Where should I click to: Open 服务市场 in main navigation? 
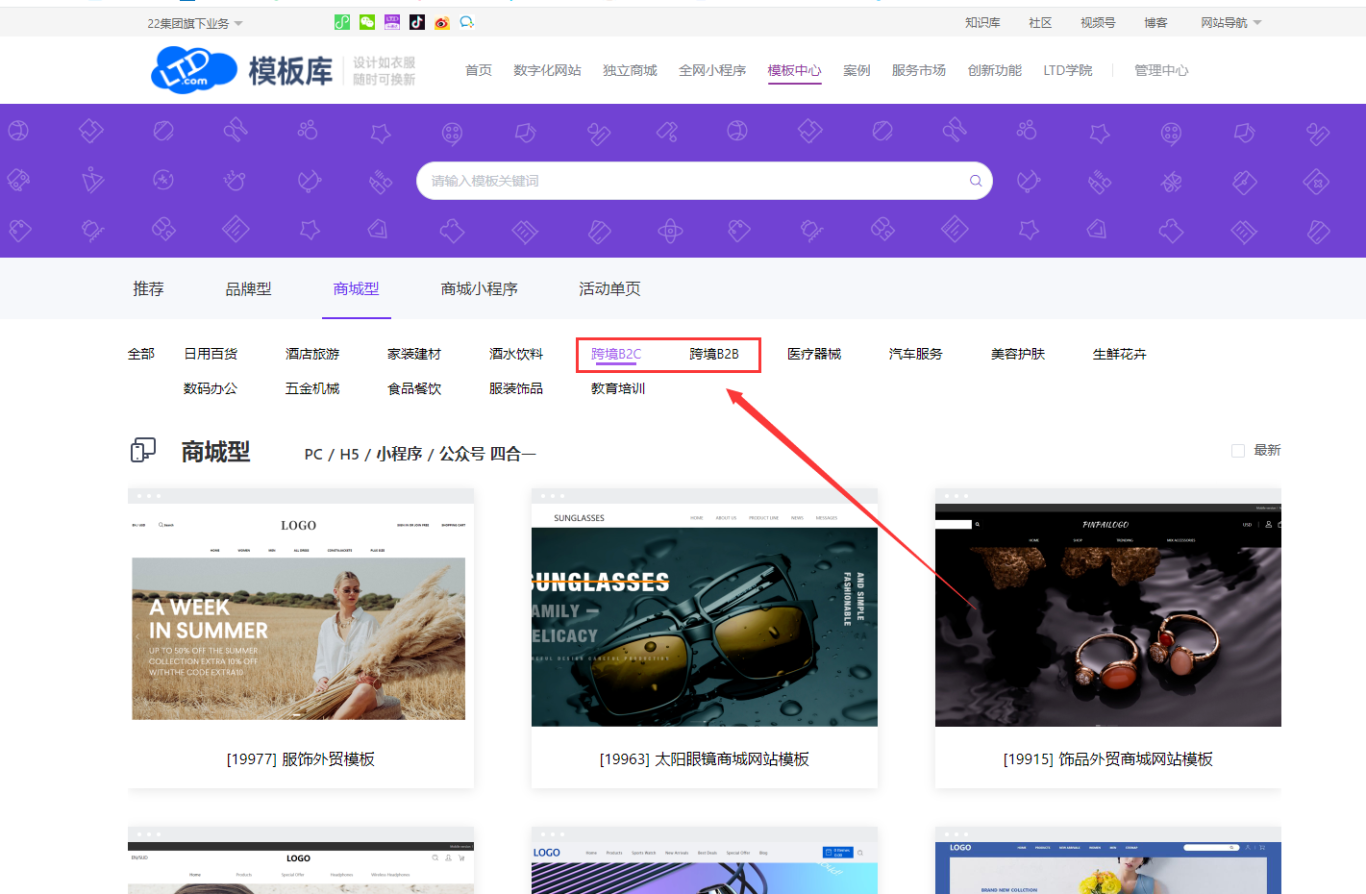pos(919,70)
